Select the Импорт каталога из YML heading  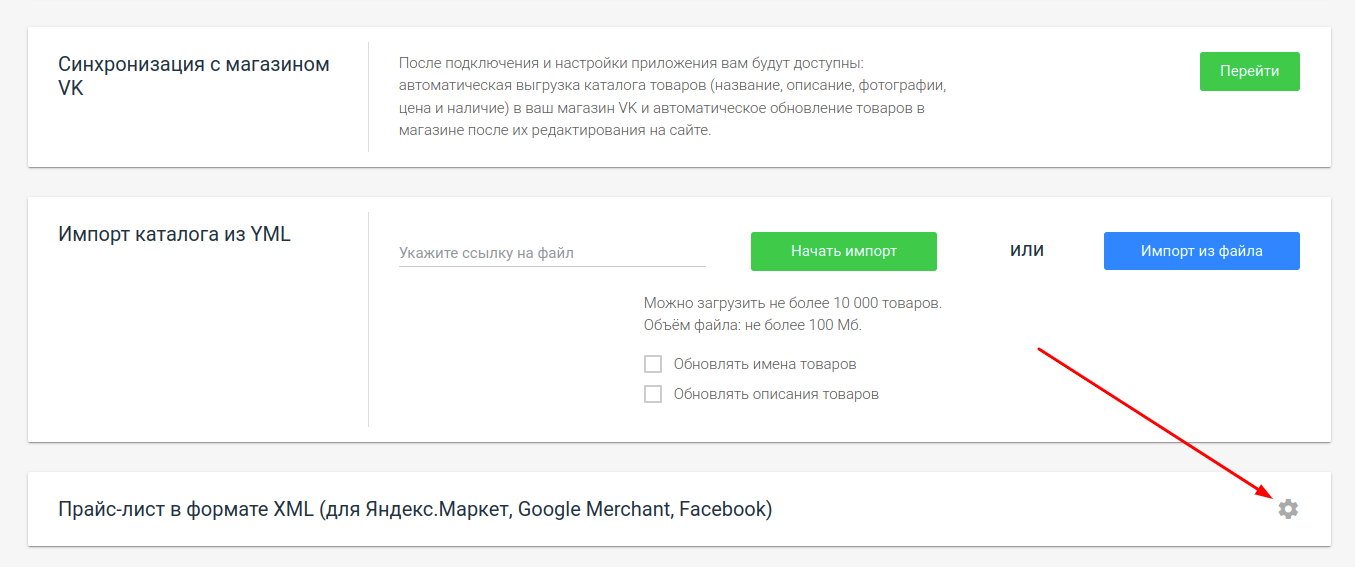point(175,235)
